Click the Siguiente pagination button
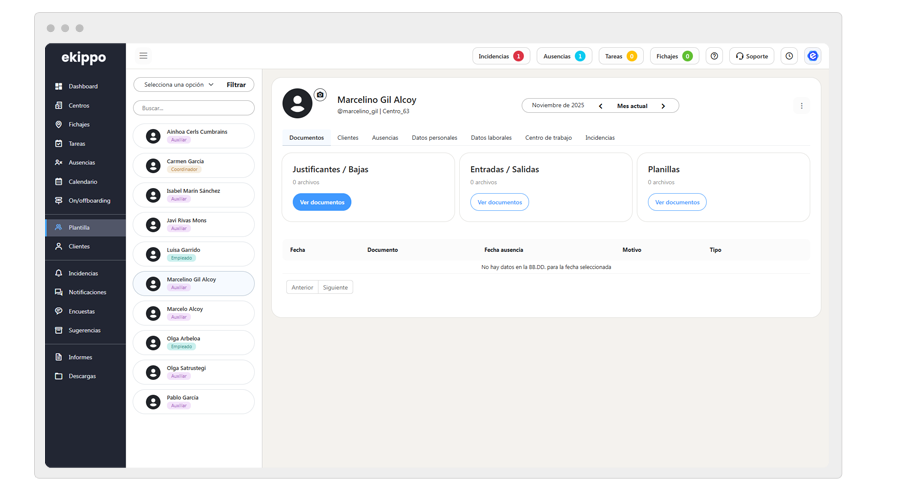The image size is (900, 495). click(335, 287)
